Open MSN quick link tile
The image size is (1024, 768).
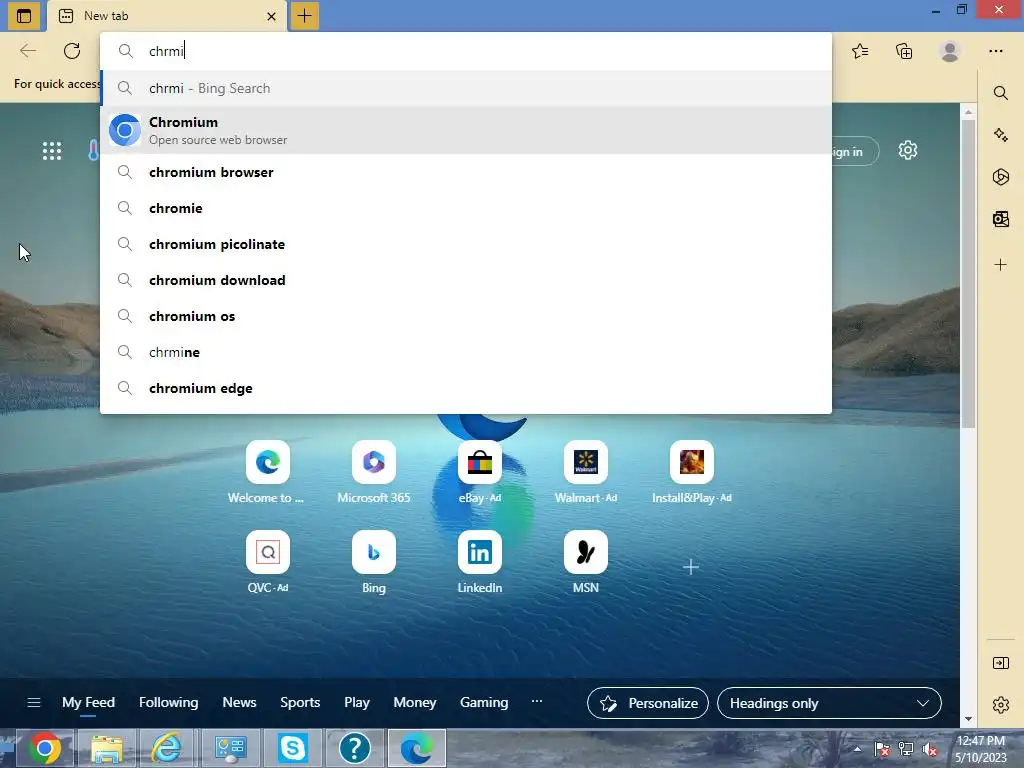[x=586, y=562]
